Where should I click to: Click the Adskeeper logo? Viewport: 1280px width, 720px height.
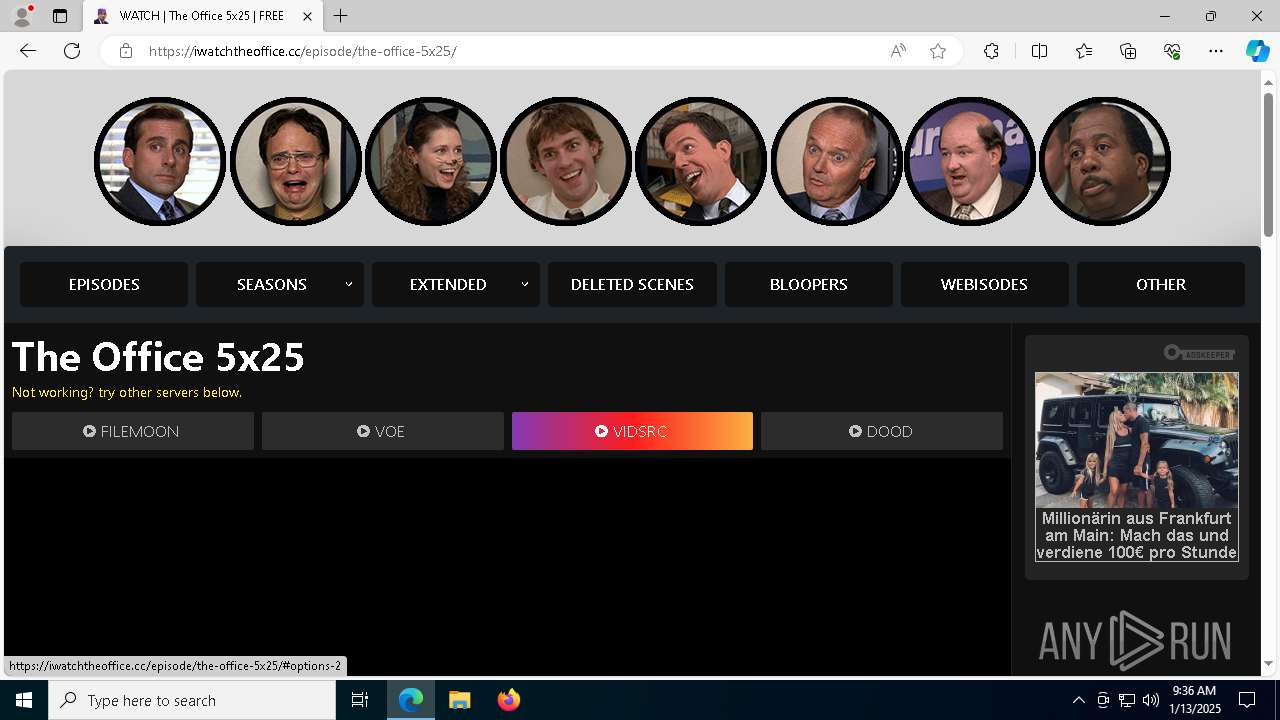tap(1199, 353)
